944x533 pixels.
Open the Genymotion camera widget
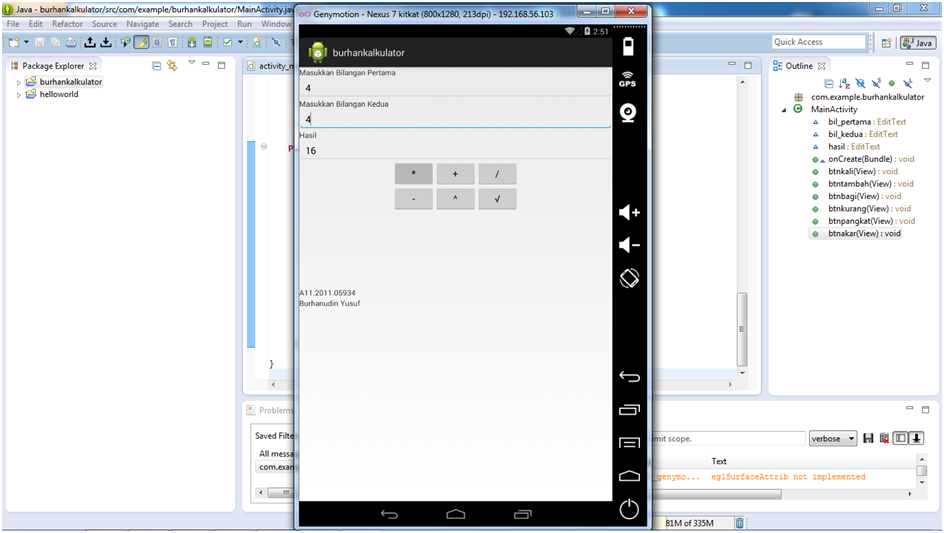[628, 113]
